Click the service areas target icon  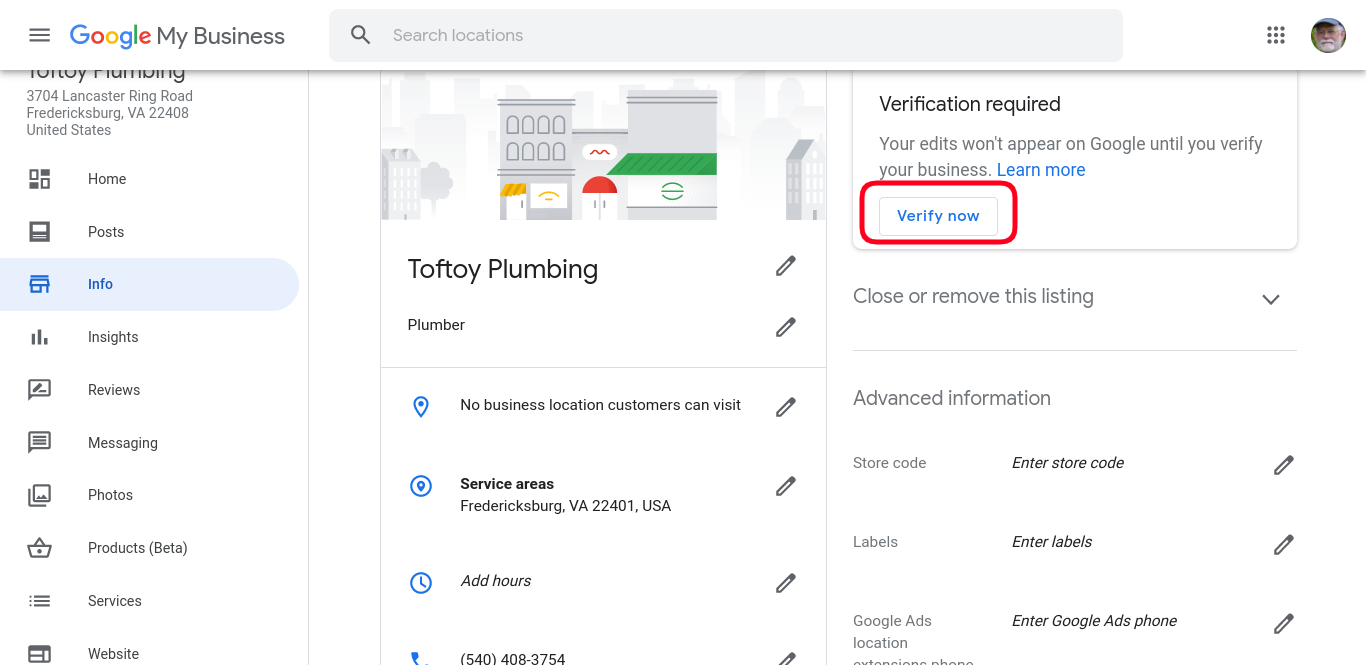pos(421,486)
